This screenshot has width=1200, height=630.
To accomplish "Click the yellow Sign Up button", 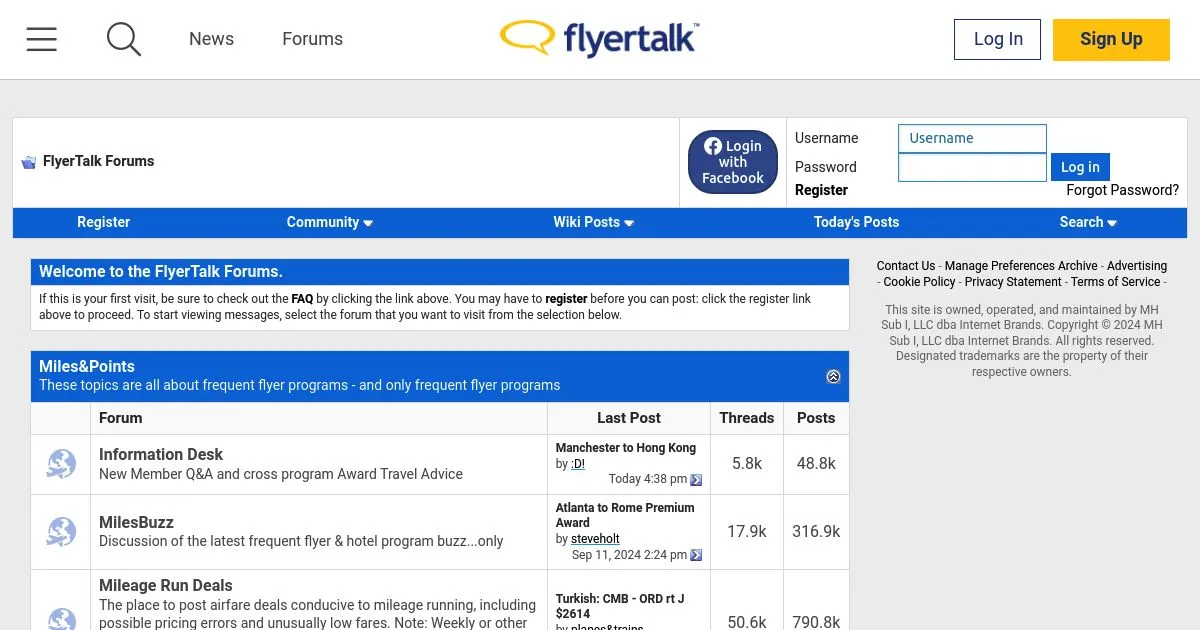I will 1111,39.
